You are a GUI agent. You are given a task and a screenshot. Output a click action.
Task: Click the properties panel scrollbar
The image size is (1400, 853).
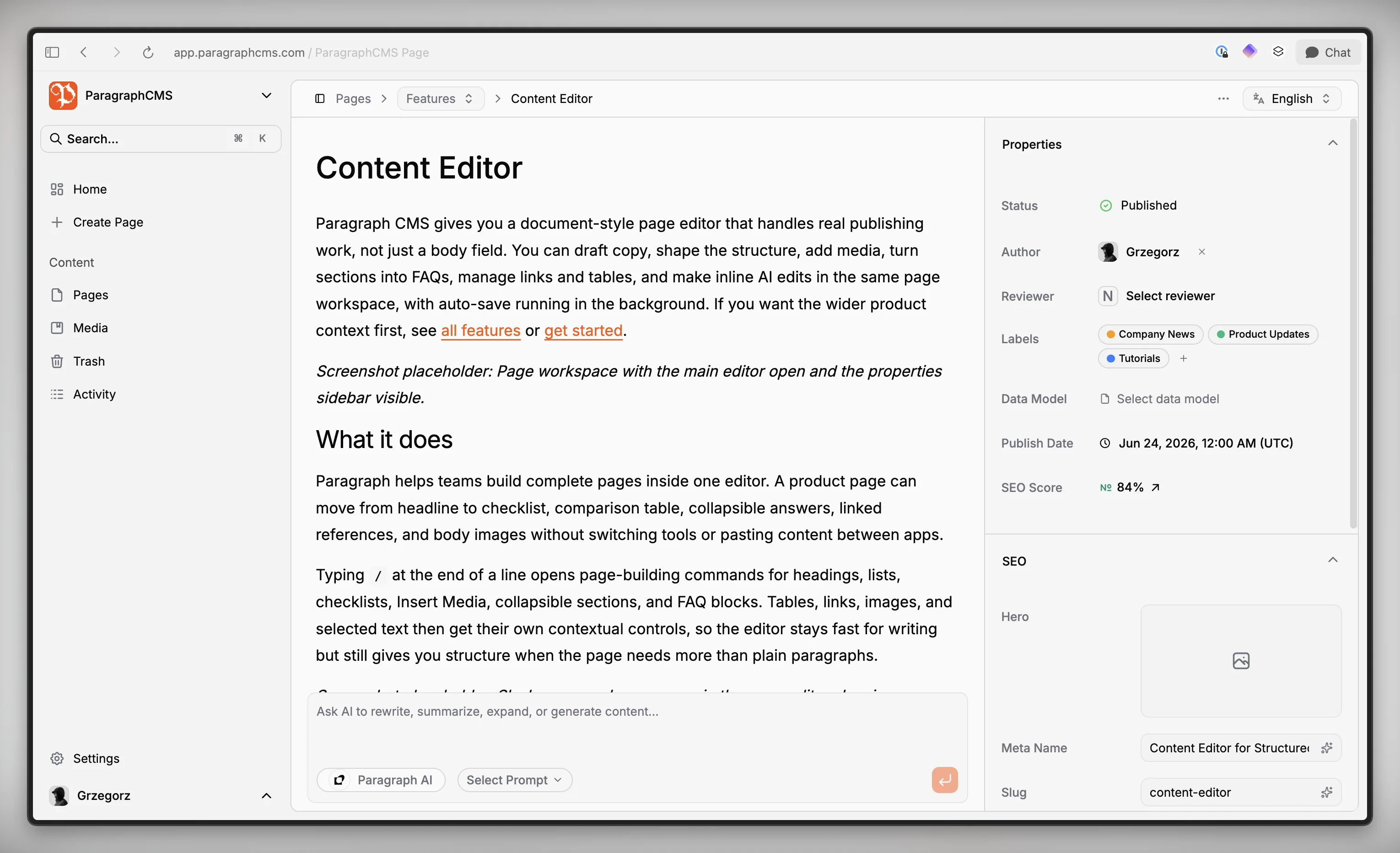click(1353, 324)
